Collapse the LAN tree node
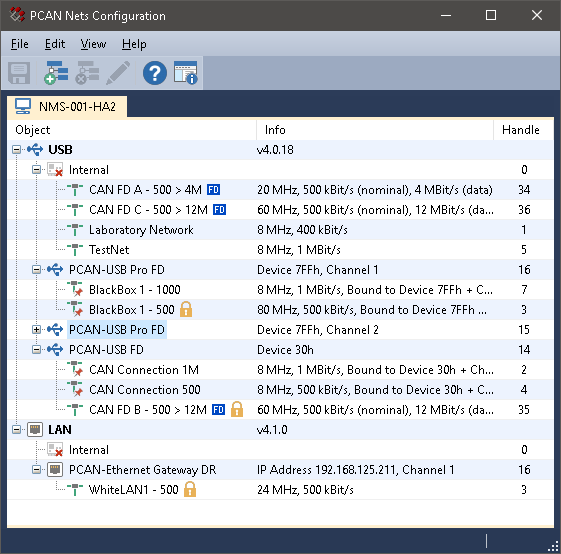The image size is (561, 554). click(16, 429)
